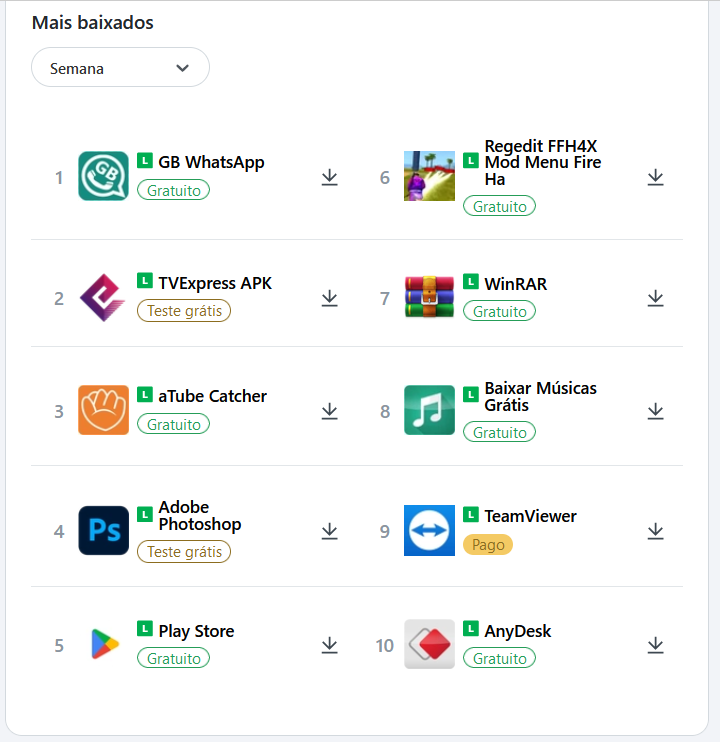Viewport: 720px width, 742px height.
Task: Download GB WhatsApp using arrow icon
Action: (329, 177)
